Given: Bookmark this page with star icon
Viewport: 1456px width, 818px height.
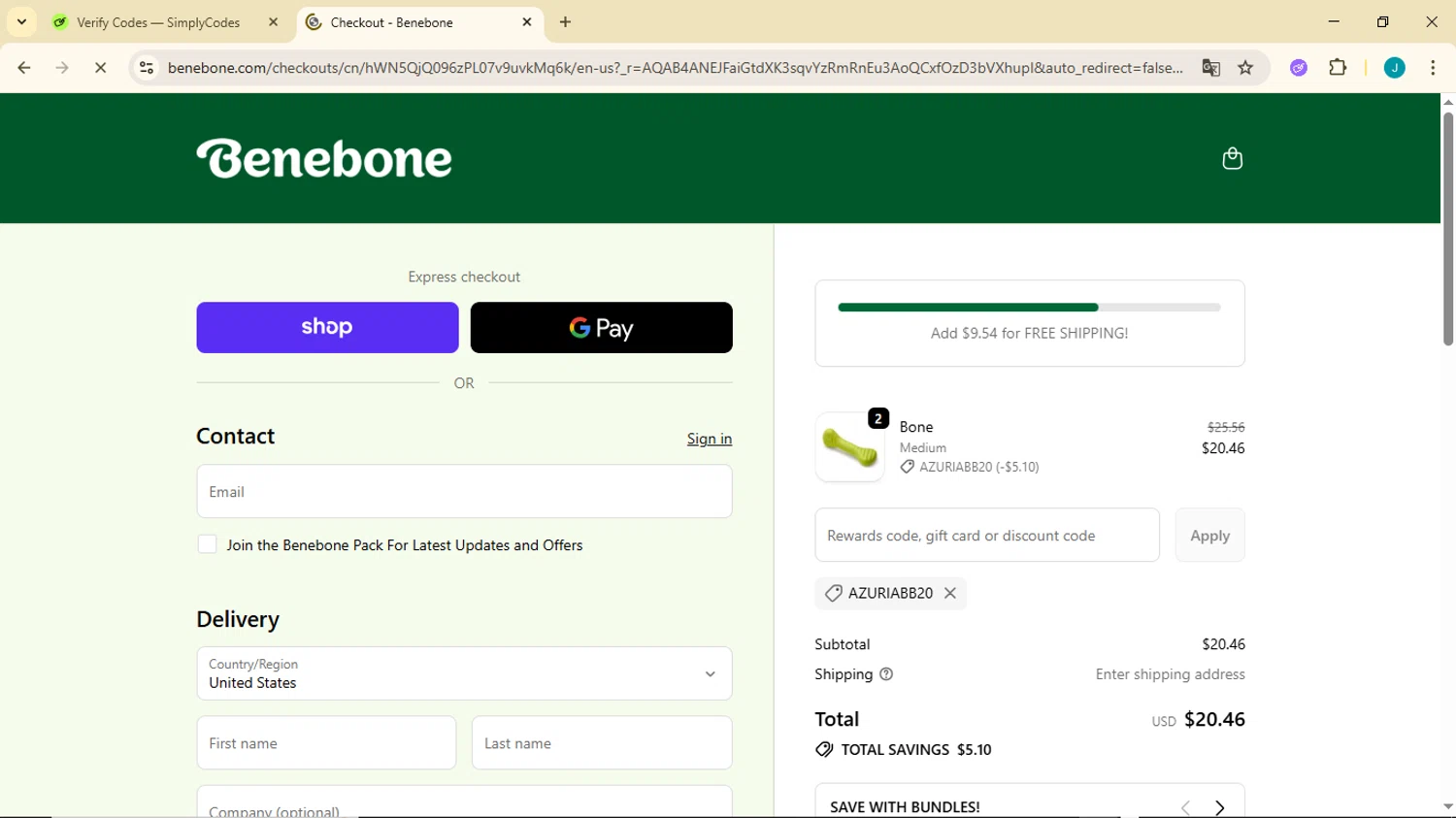Looking at the screenshot, I should click(x=1245, y=68).
